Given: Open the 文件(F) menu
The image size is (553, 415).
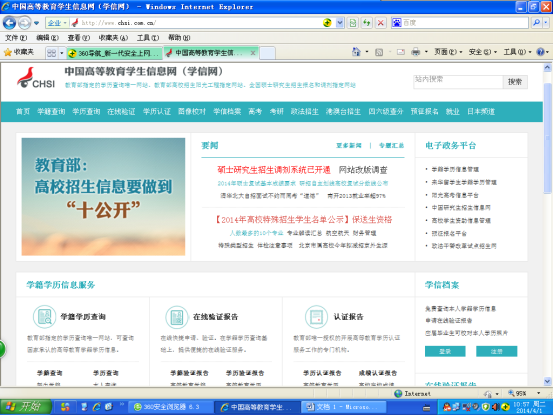Looking at the screenshot, I should (x=16, y=37).
